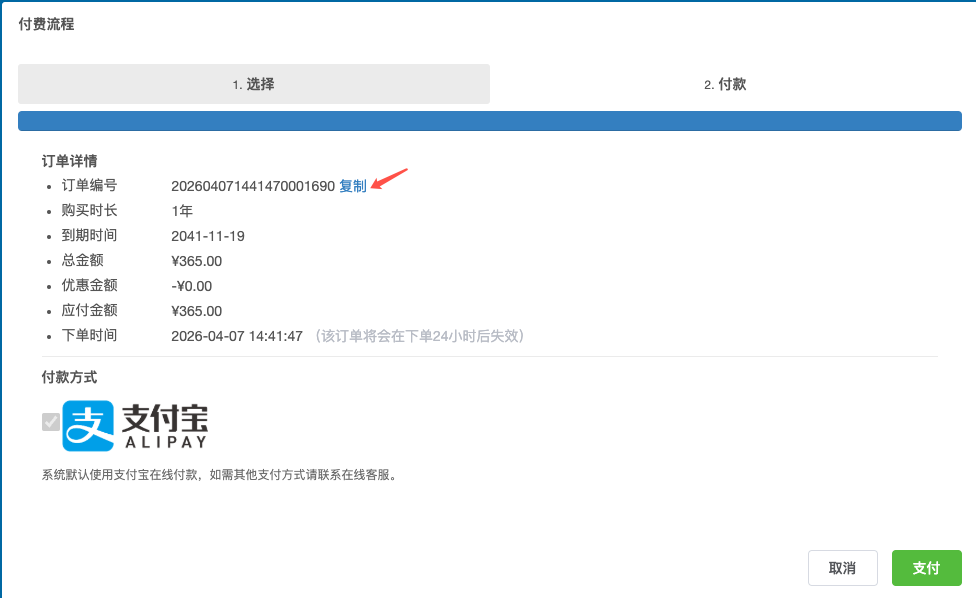This screenshot has width=976, height=598.
Task: Click the 付款方式 section heading
Action: [69, 377]
